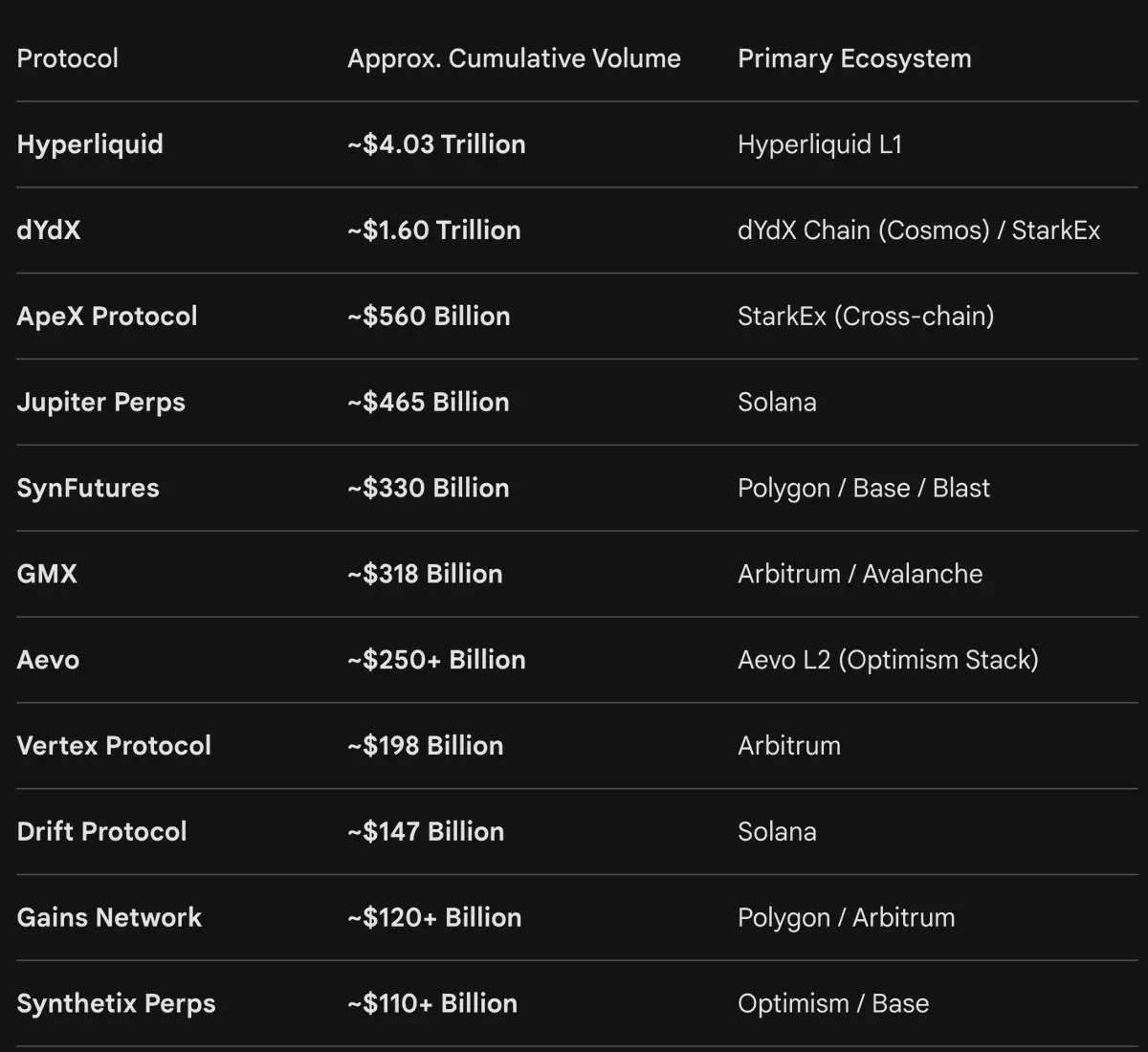Click the dYdX Chain (Cosmos) / StarkEx cell
Screen dimensions: 1148x1052
pyautogui.click(x=918, y=230)
